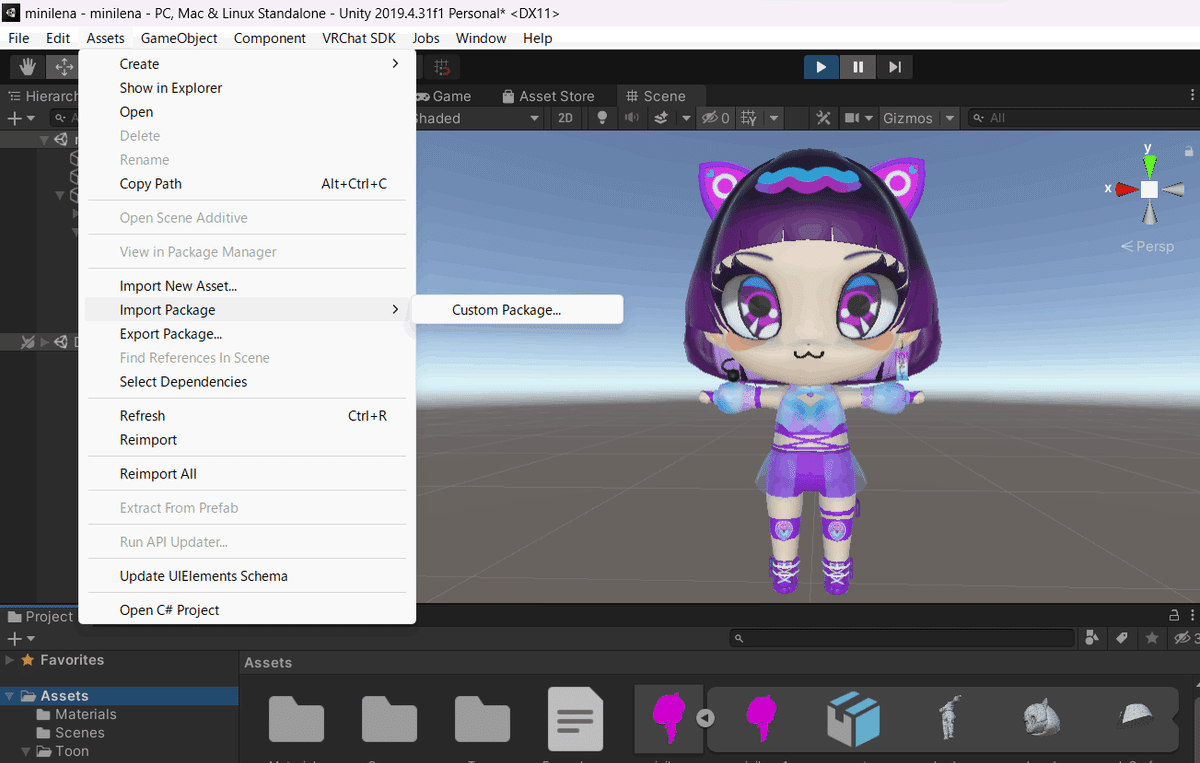1200x763 pixels.
Task: Click the red X axis gizmo cone
Action: click(1126, 188)
